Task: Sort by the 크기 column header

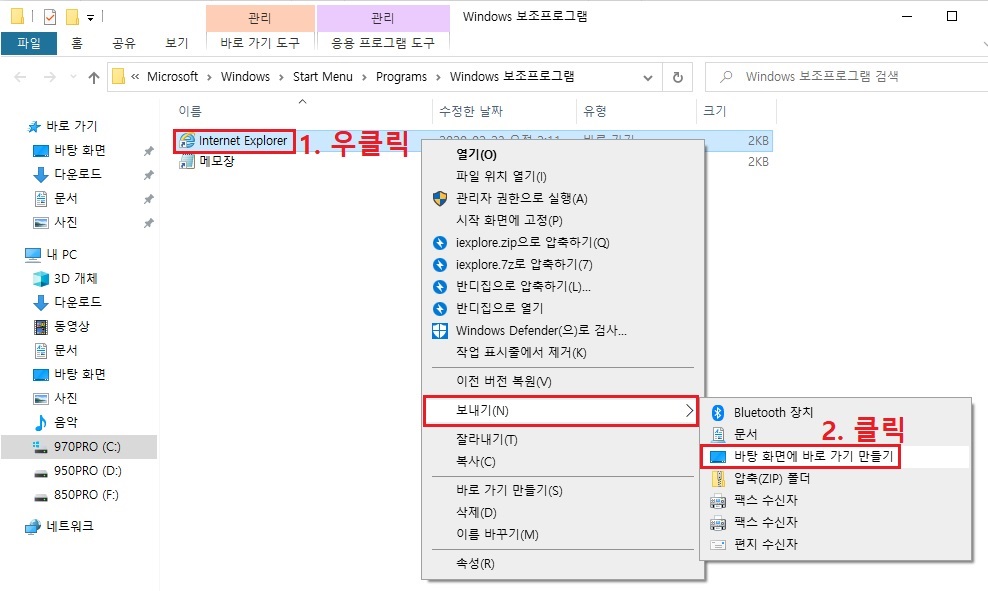Action: (736, 112)
